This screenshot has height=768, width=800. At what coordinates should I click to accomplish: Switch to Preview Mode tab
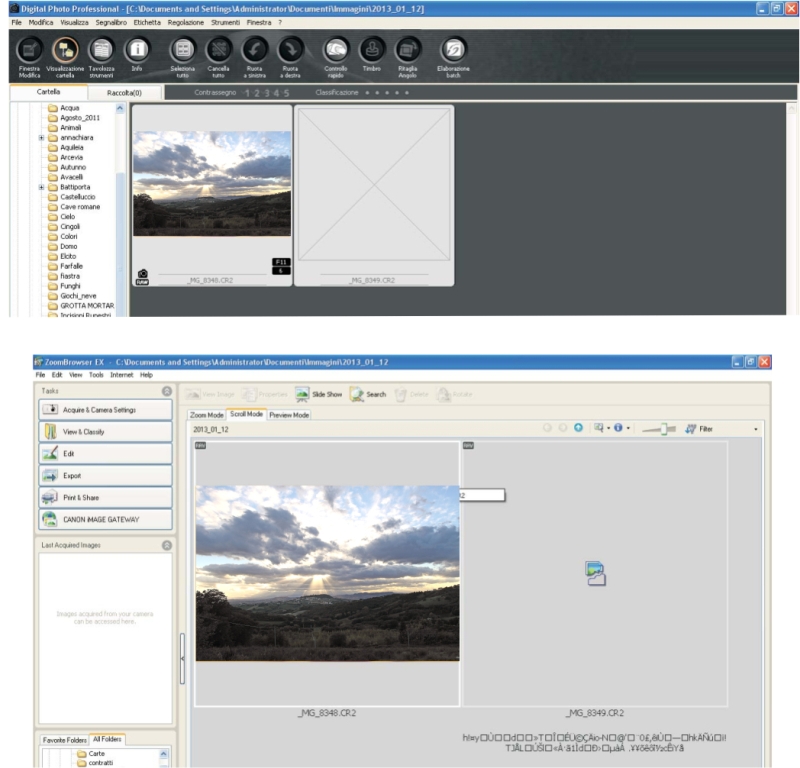pyautogui.click(x=289, y=415)
